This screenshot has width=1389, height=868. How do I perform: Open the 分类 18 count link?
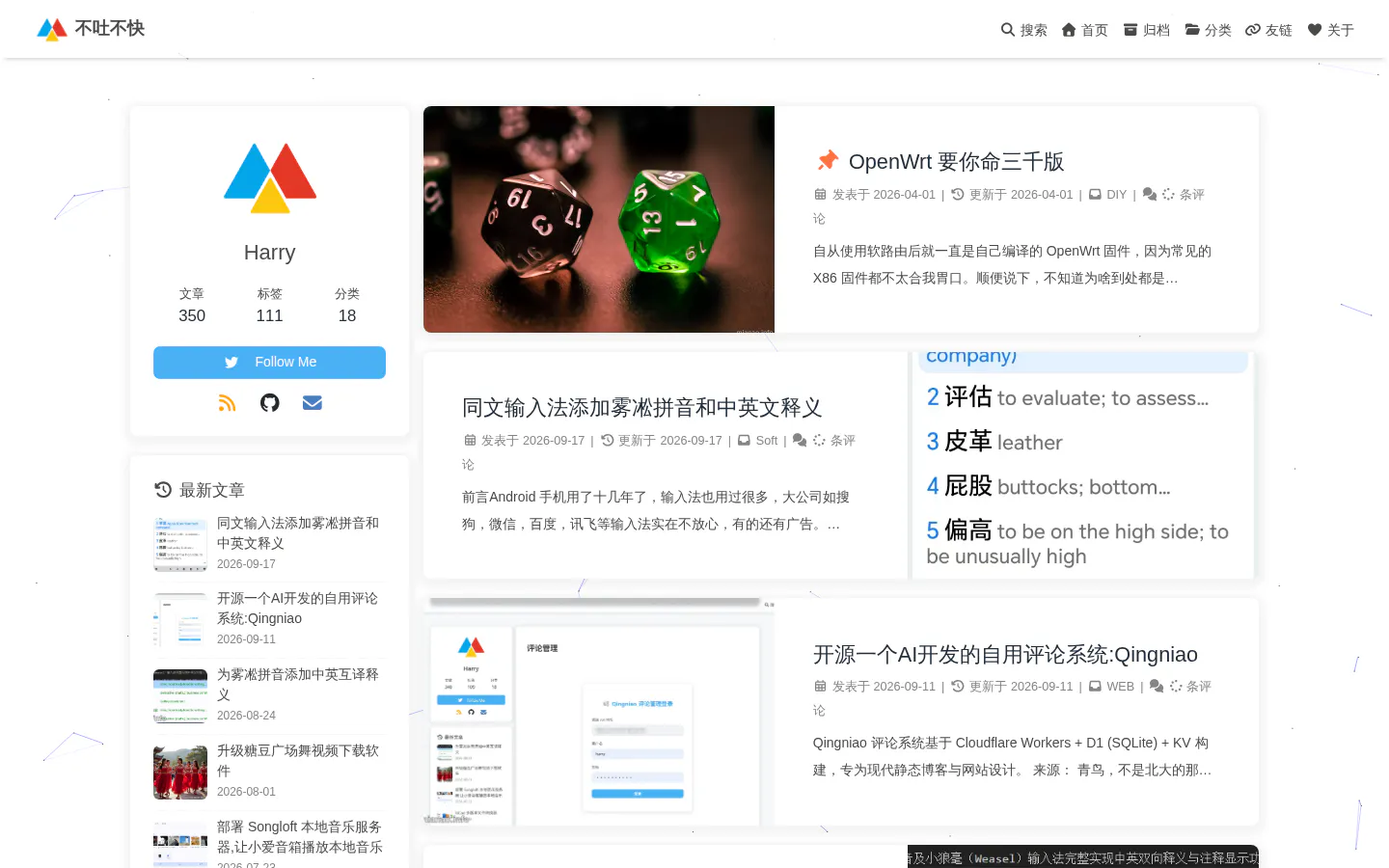tap(347, 305)
